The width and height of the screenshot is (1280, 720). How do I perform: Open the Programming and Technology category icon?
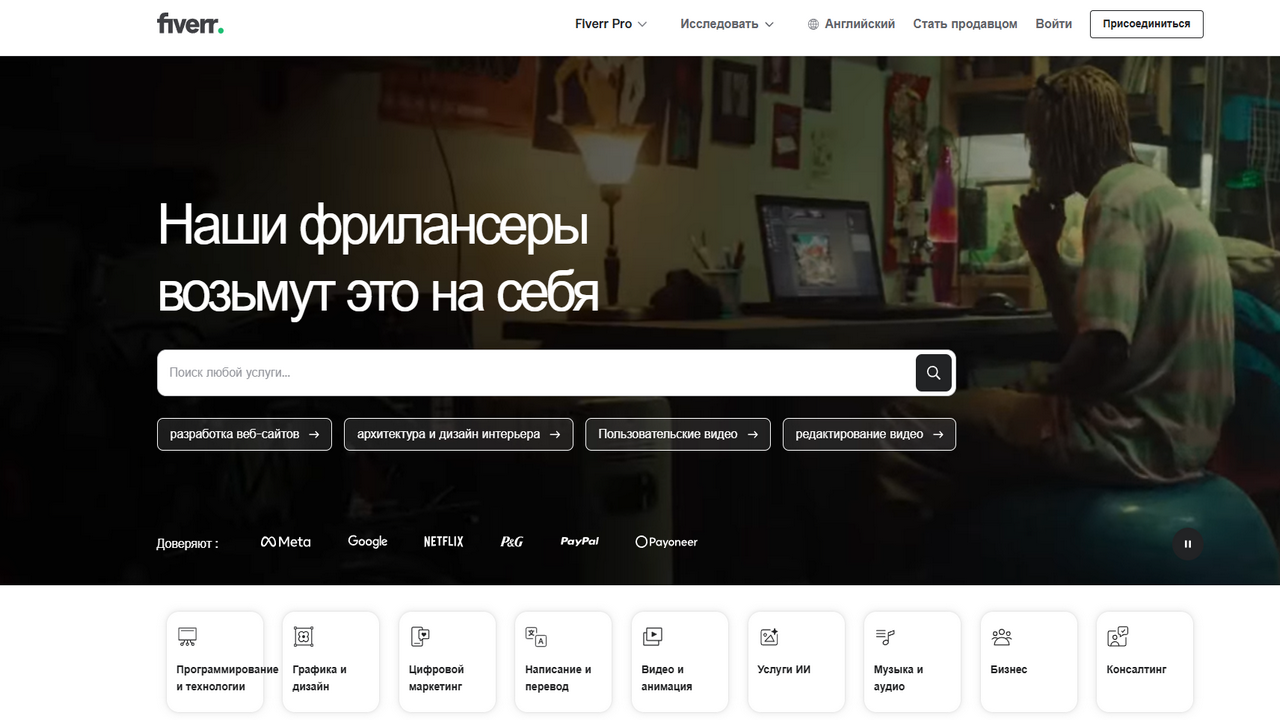pos(187,637)
